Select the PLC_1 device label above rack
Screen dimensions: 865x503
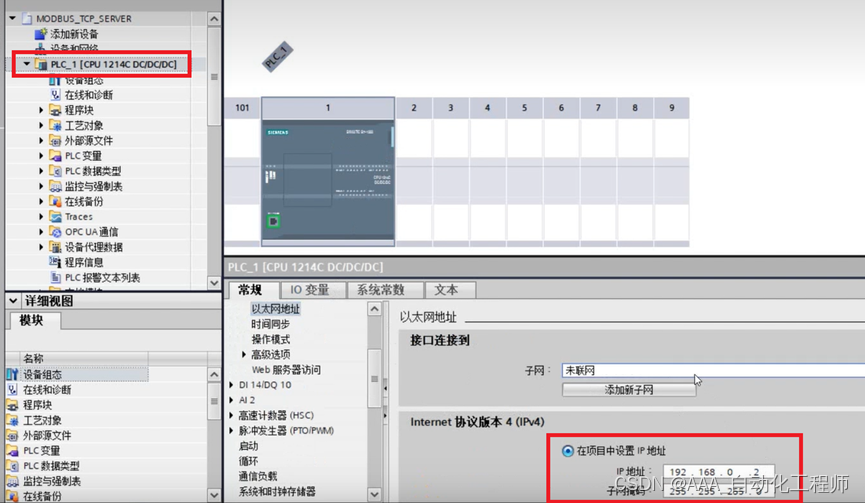277,56
